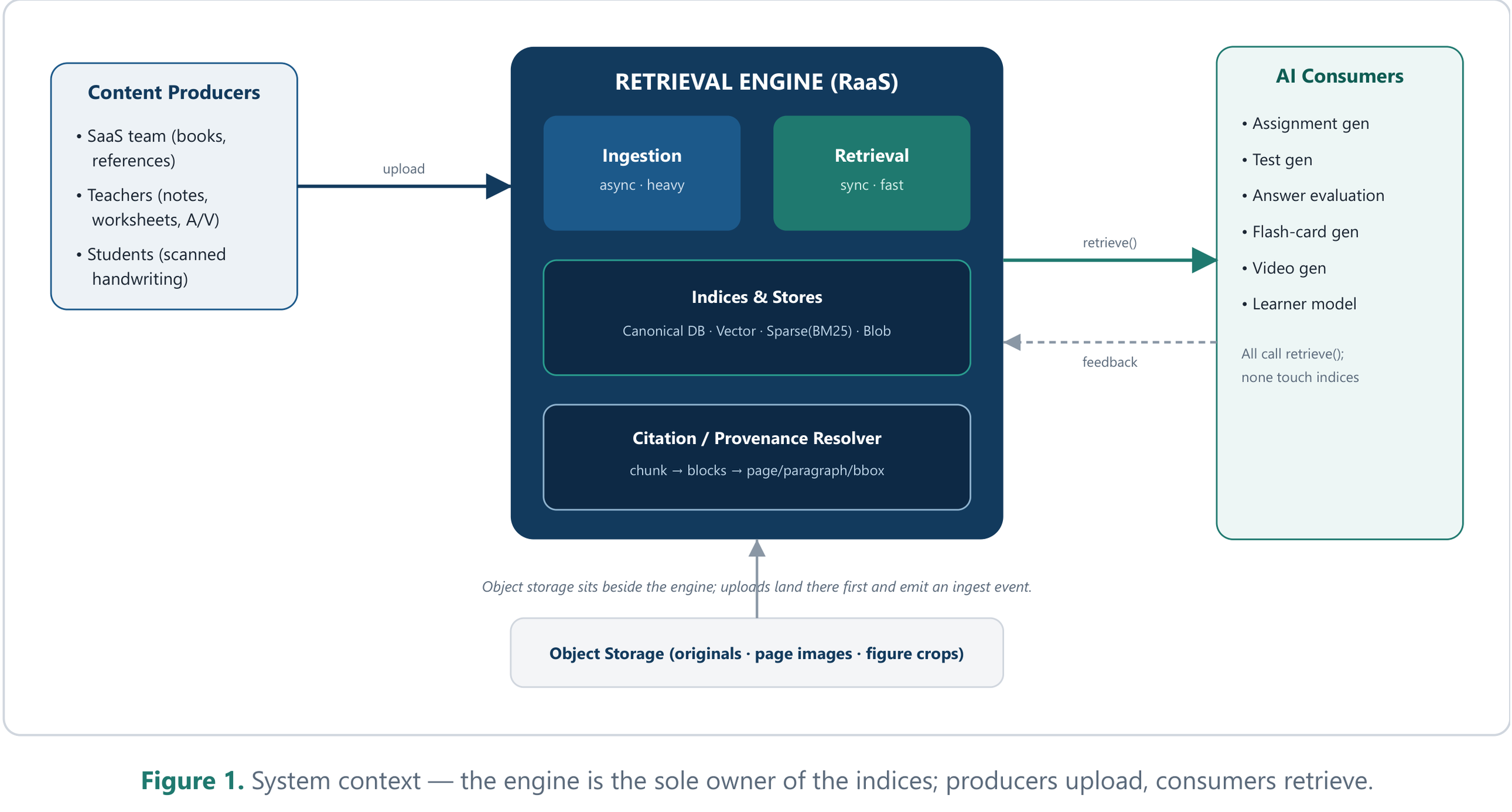The height and width of the screenshot is (812, 1512).
Task: Click the 'retrieve()' arrow label
Action: pyautogui.click(x=1109, y=243)
